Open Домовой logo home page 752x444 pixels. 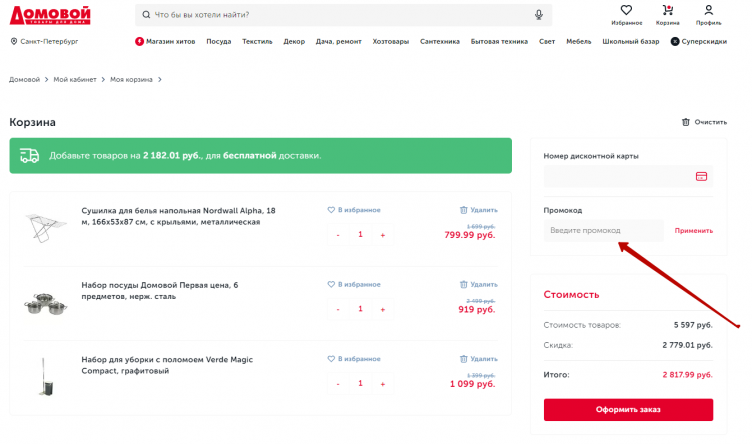[50, 15]
